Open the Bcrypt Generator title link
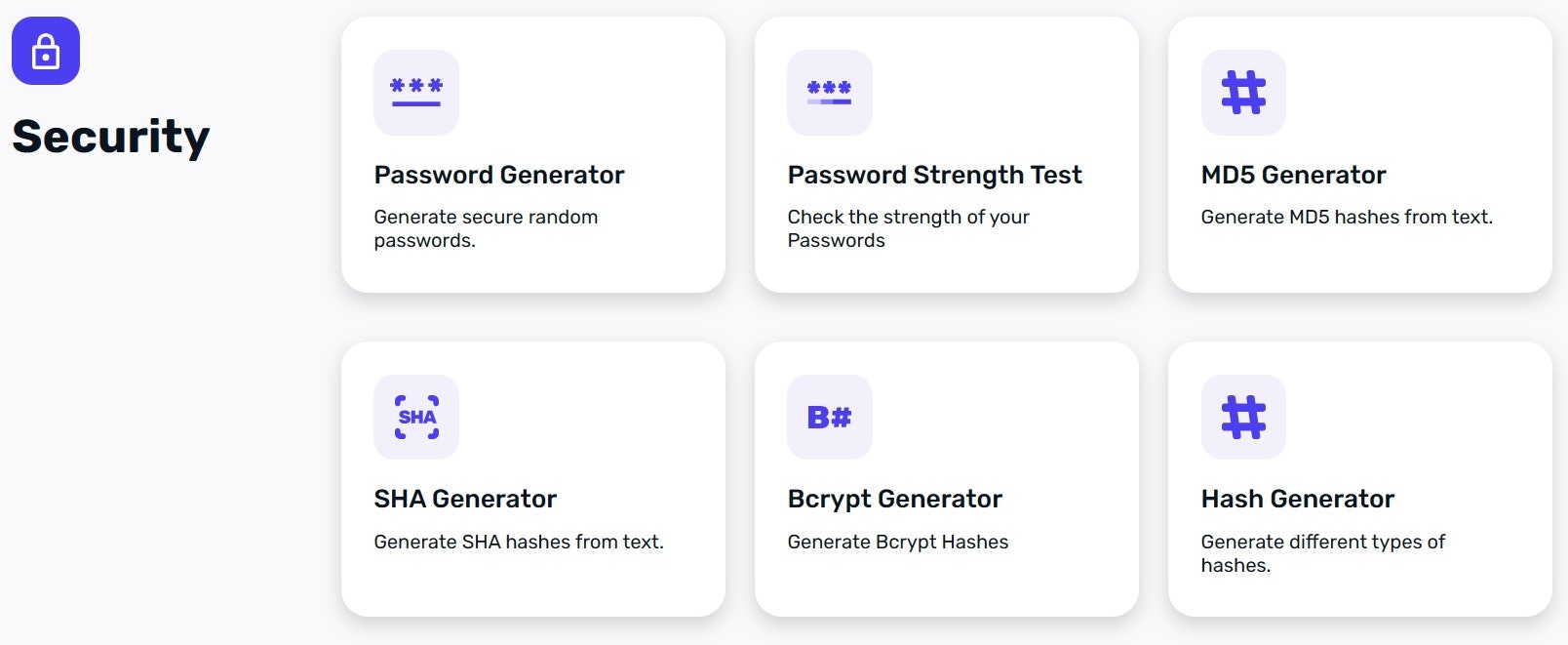Screen dimensions: 1568x645 (895, 500)
